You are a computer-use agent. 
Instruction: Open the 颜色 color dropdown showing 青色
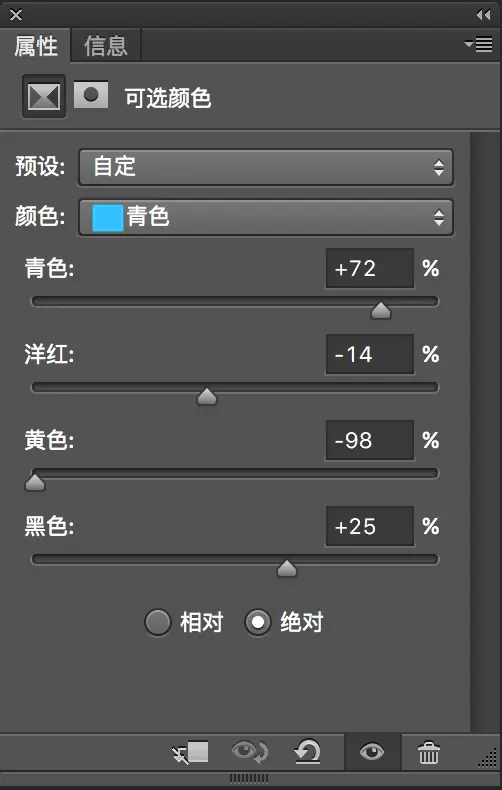click(266, 217)
